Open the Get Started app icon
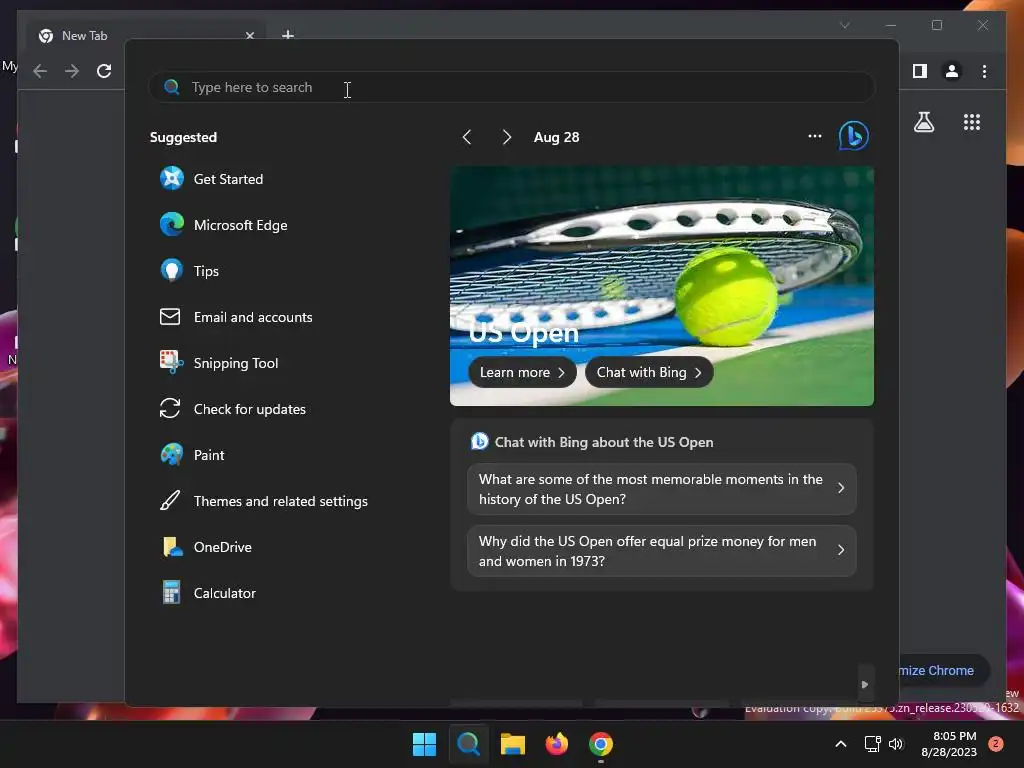 [171, 178]
